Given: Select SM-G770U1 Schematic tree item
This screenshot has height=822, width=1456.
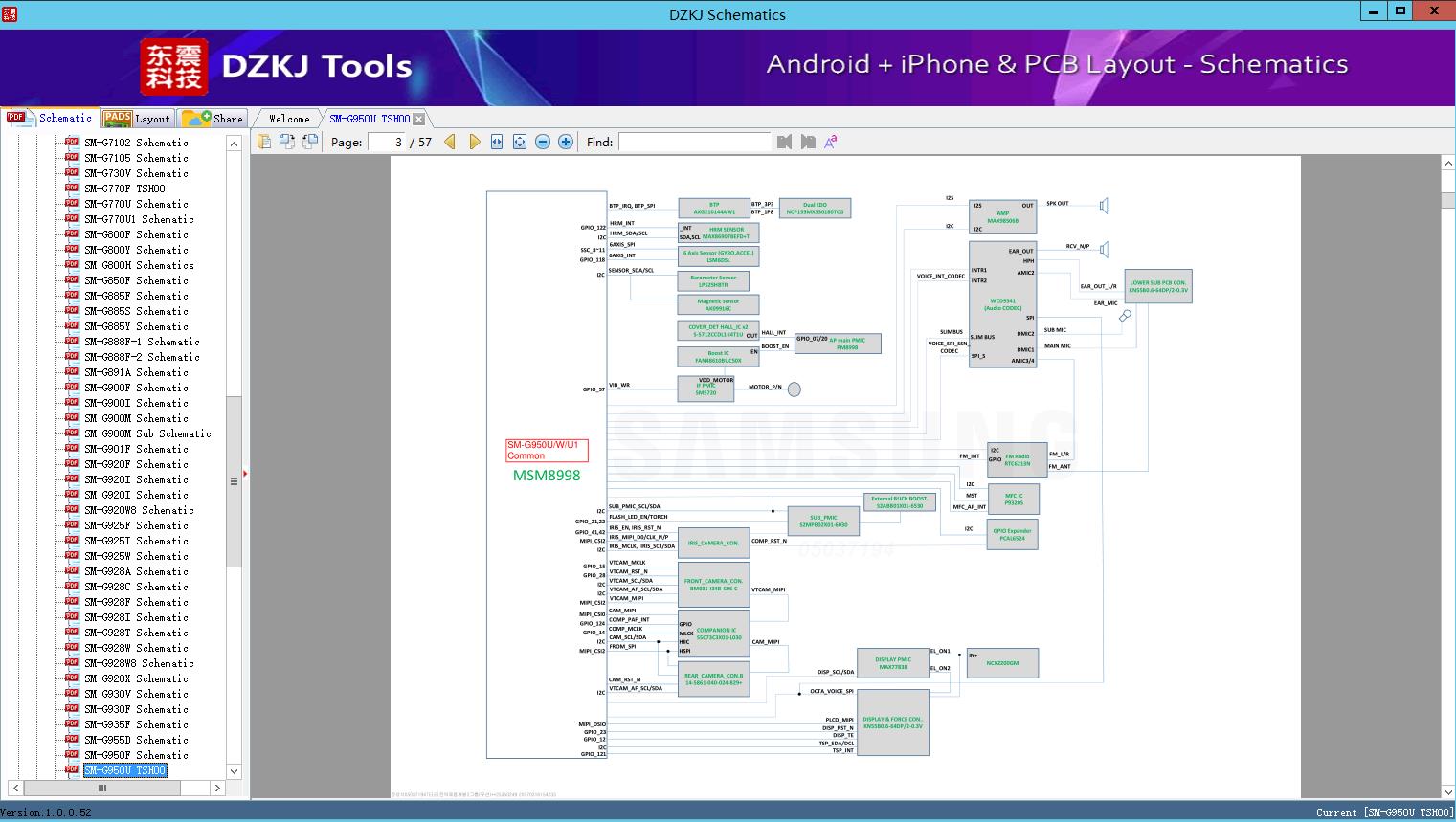Looking at the screenshot, I should click(x=139, y=219).
